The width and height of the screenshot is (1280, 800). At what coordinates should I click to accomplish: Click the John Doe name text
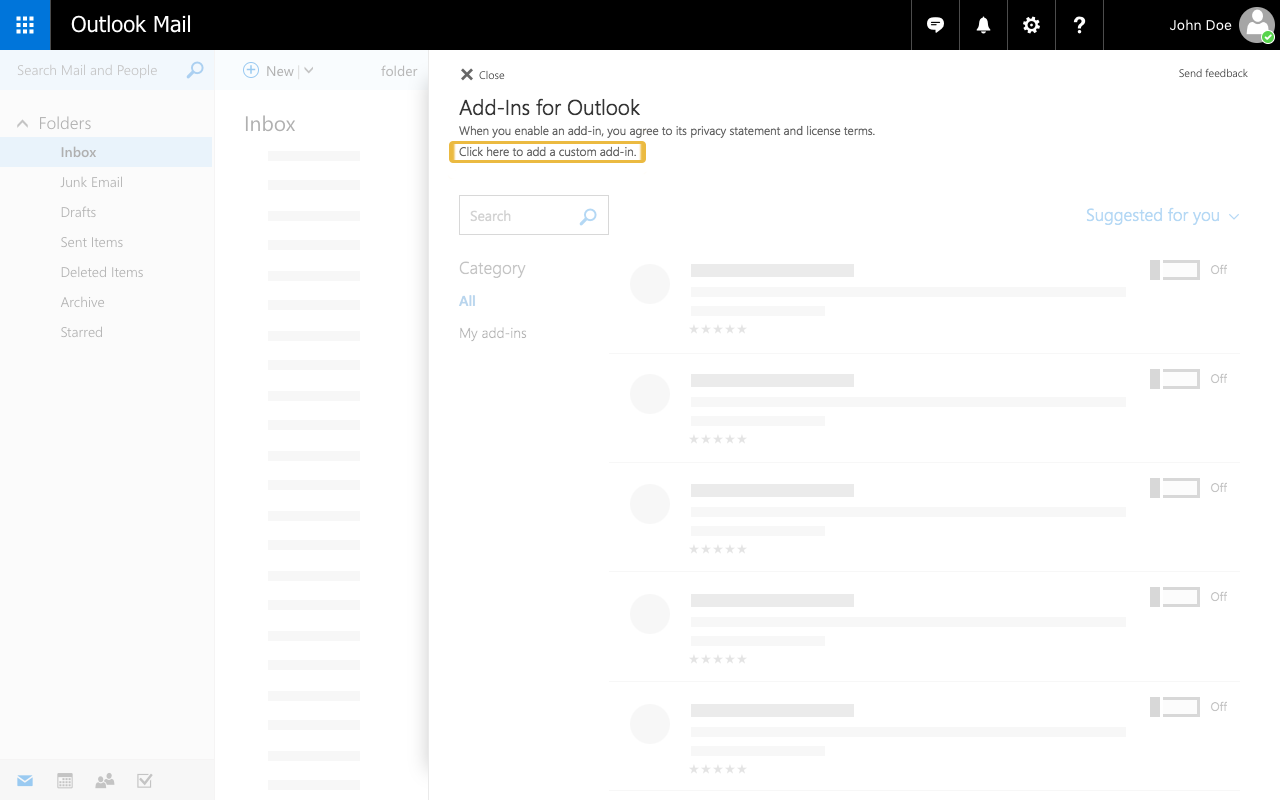(x=1200, y=25)
